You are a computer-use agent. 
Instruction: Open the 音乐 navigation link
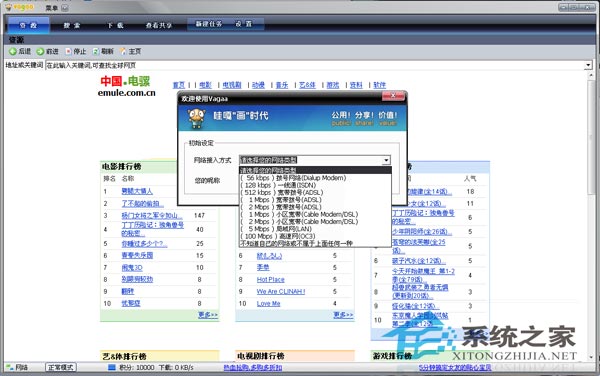coord(282,85)
